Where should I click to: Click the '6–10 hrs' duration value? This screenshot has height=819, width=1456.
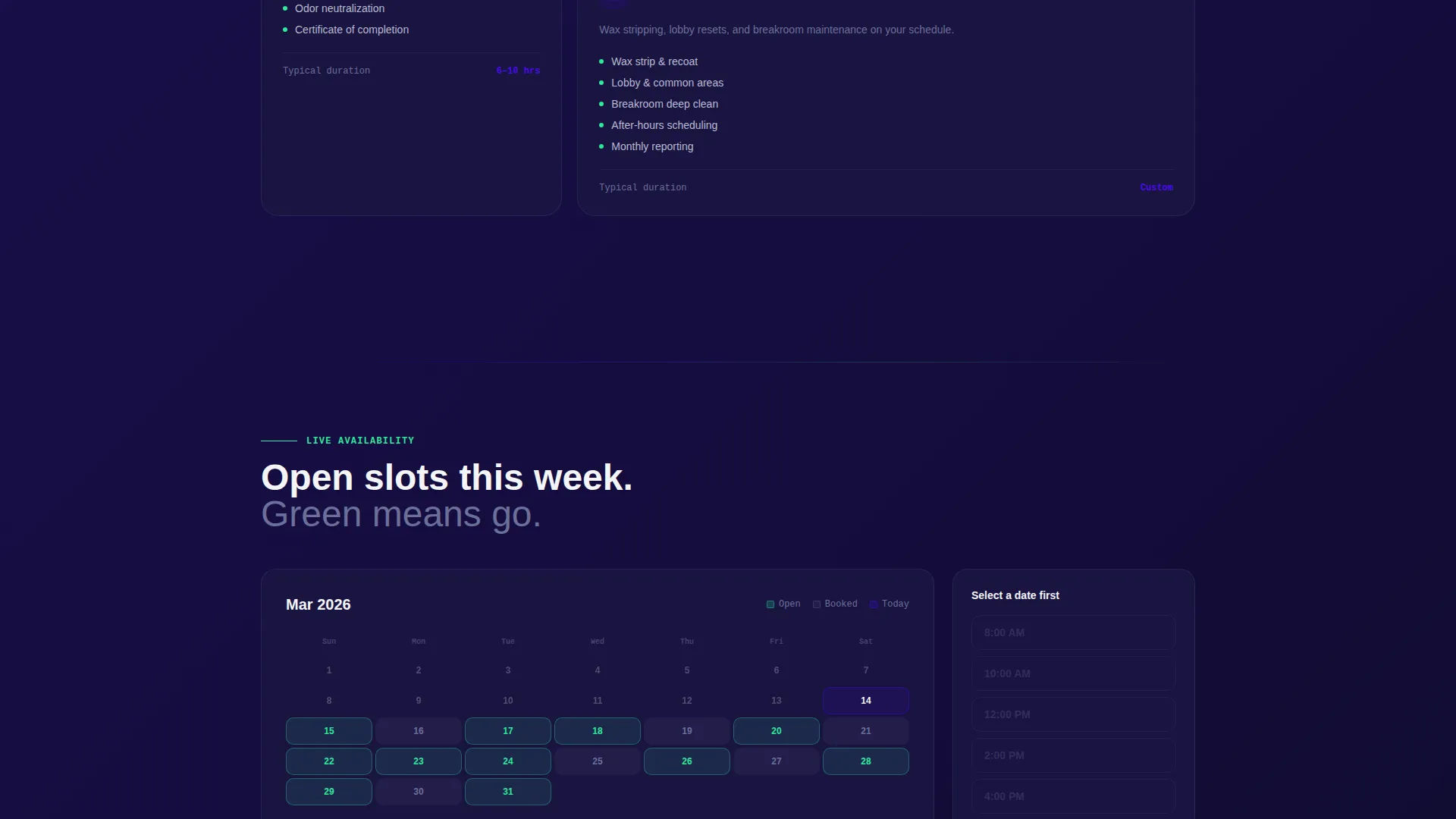[518, 71]
